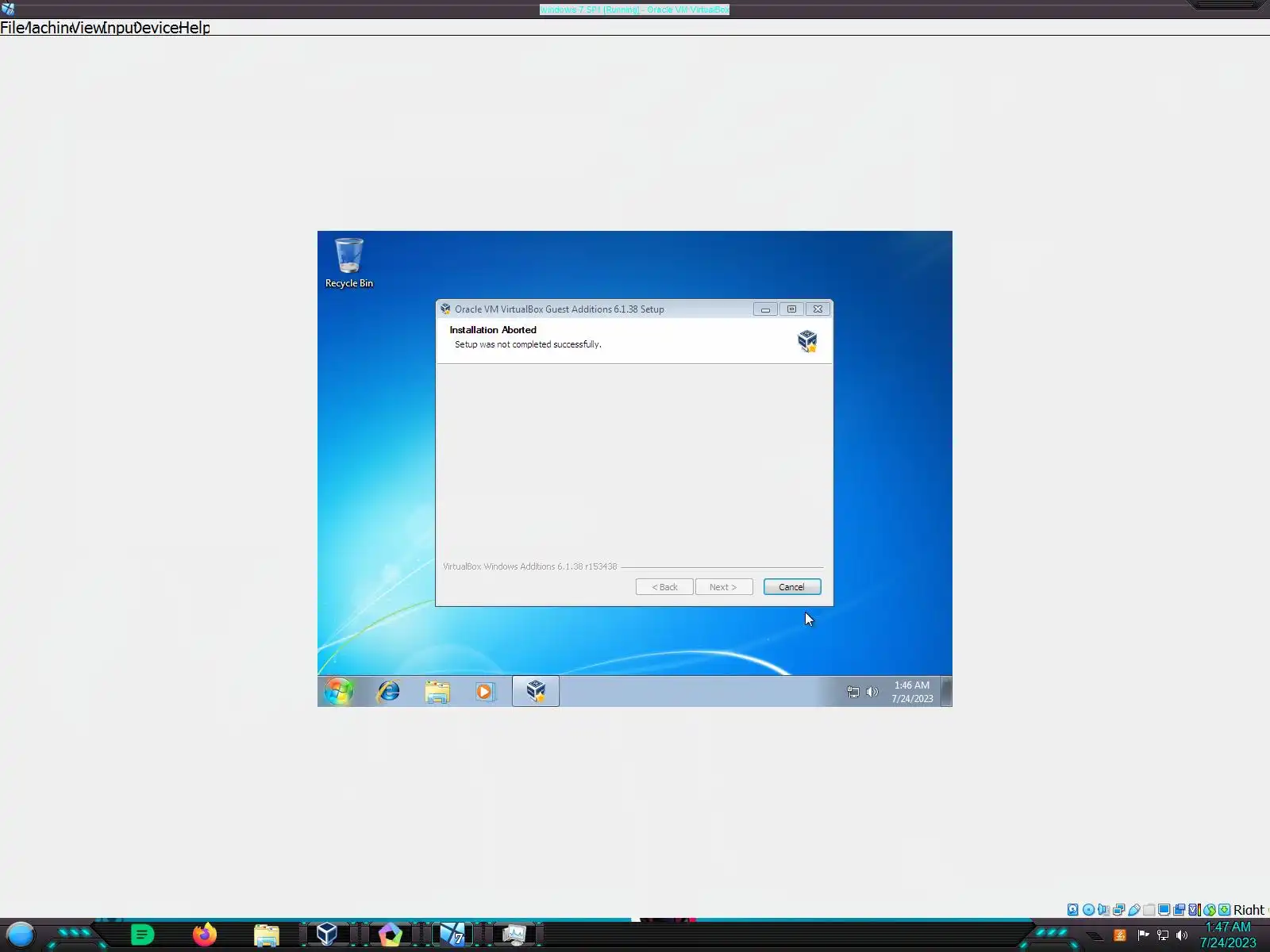Click the audio status indicator icon
The width and height of the screenshot is (1270, 952).
[1103, 910]
